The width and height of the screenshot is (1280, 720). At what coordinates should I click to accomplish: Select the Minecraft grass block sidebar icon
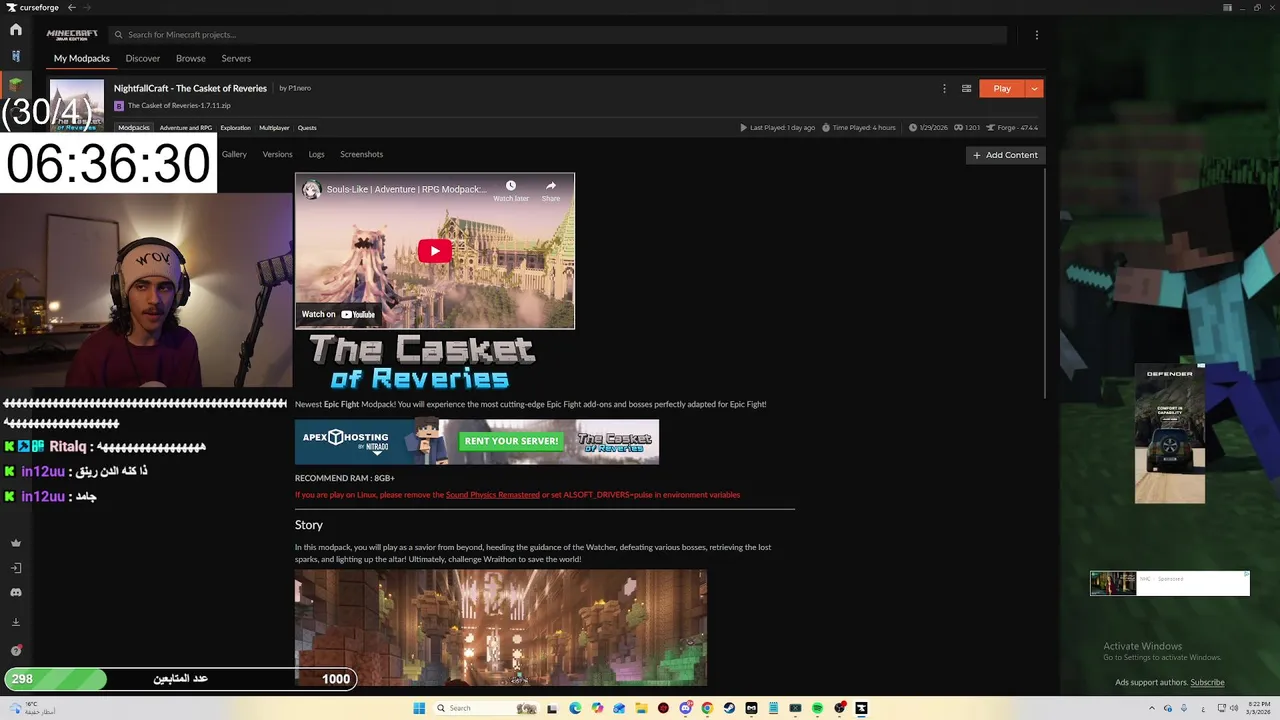(16, 84)
